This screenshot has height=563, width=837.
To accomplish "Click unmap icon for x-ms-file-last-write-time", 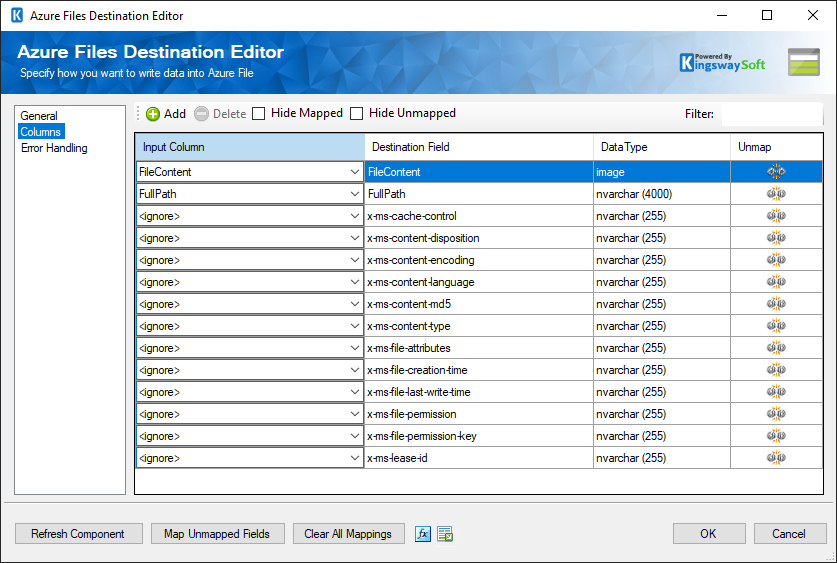I will pyautogui.click(x=776, y=392).
